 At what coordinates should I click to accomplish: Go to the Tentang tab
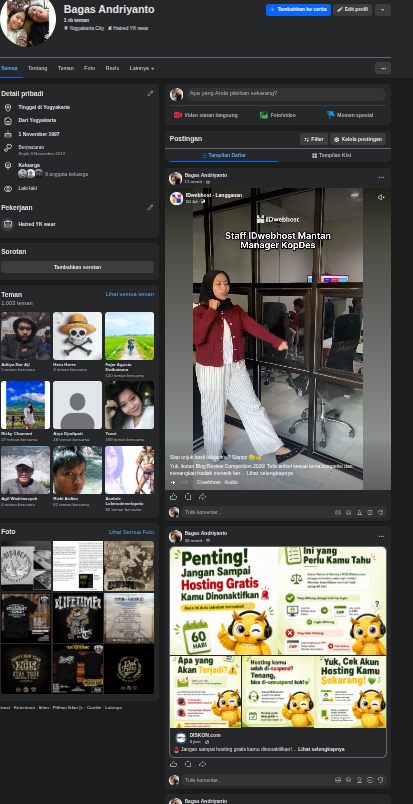tap(37, 68)
